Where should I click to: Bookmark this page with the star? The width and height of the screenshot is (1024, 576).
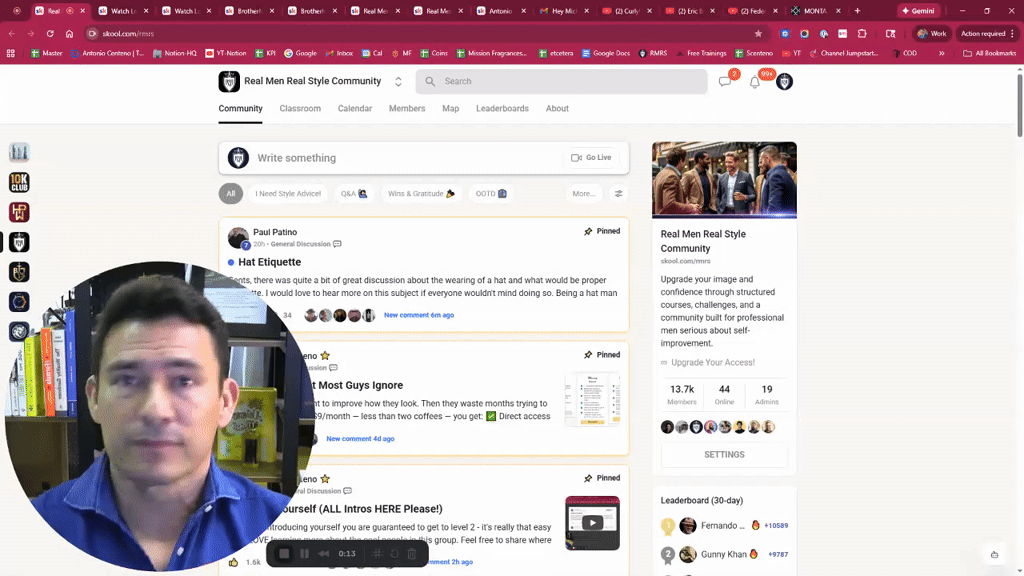(x=758, y=33)
